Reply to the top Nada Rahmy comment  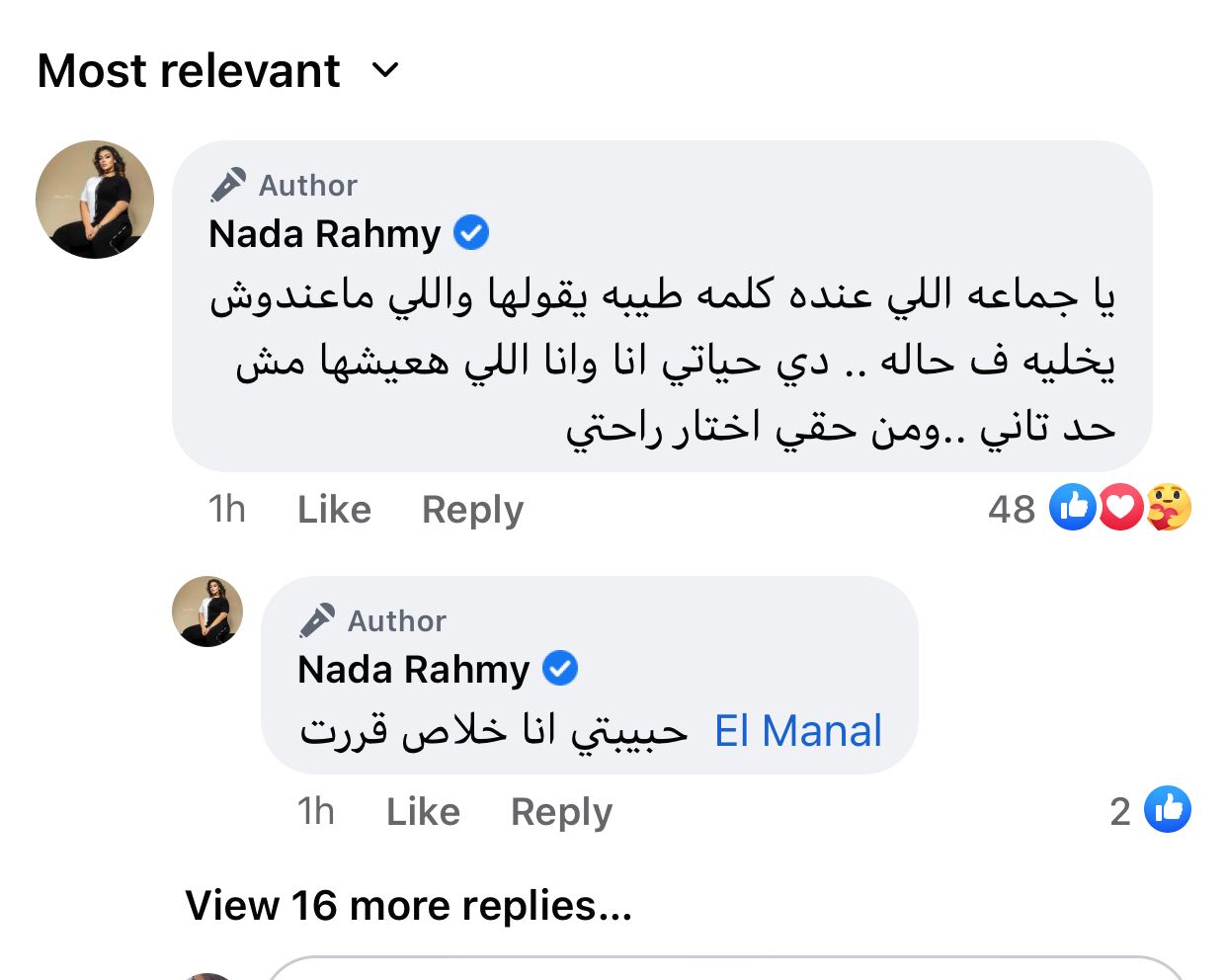(x=472, y=510)
